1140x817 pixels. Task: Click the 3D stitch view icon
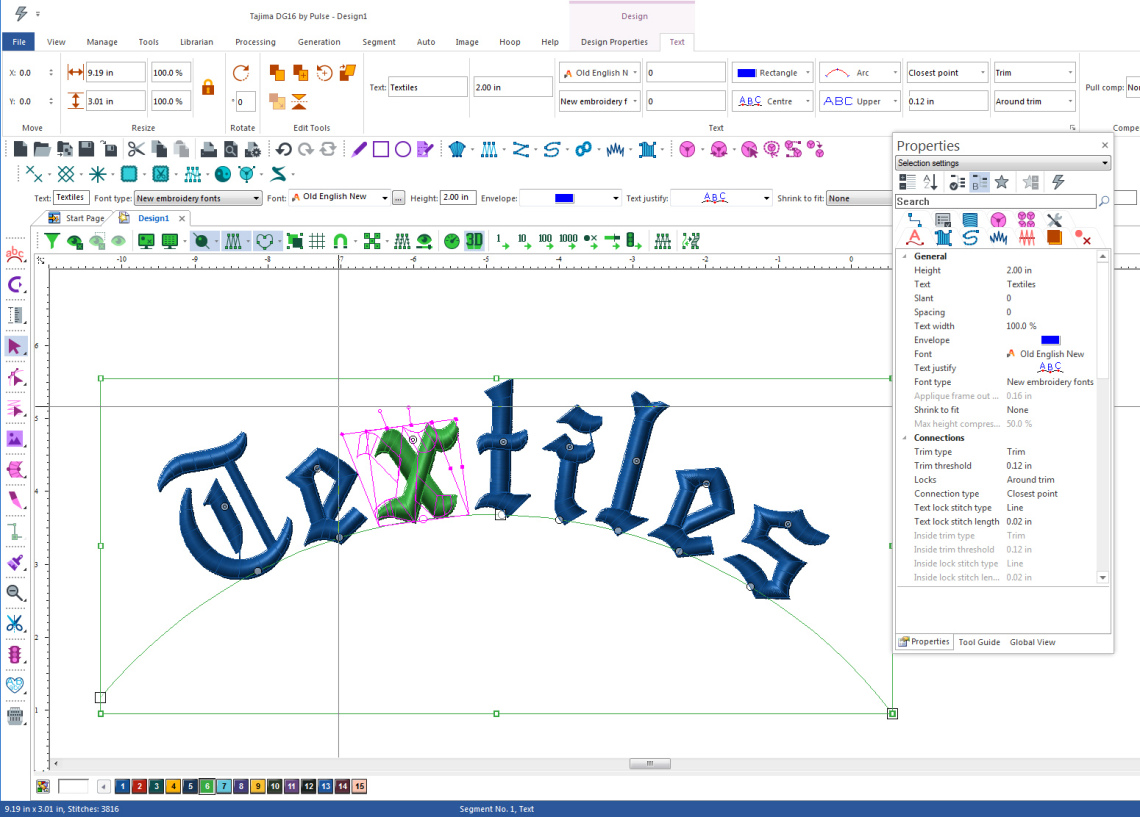(474, 241)
